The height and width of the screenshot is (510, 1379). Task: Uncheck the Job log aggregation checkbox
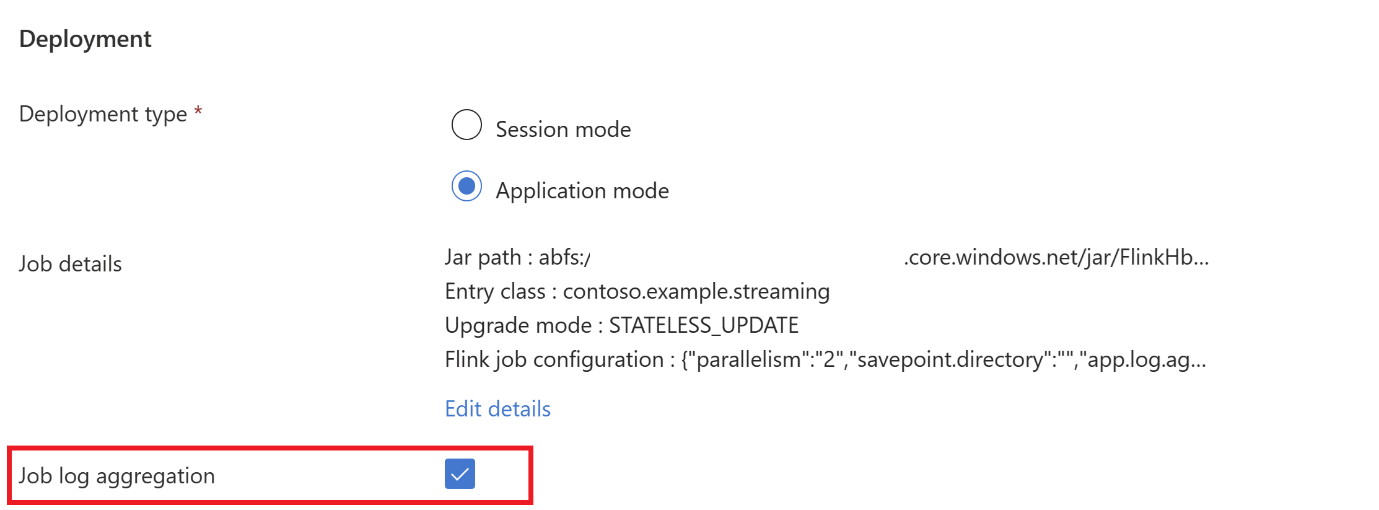point(460,475)
